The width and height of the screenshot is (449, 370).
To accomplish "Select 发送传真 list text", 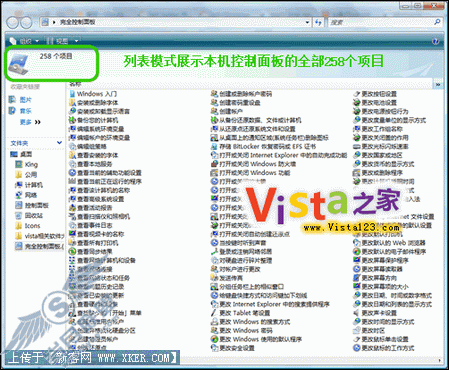I will click(231, 278).
